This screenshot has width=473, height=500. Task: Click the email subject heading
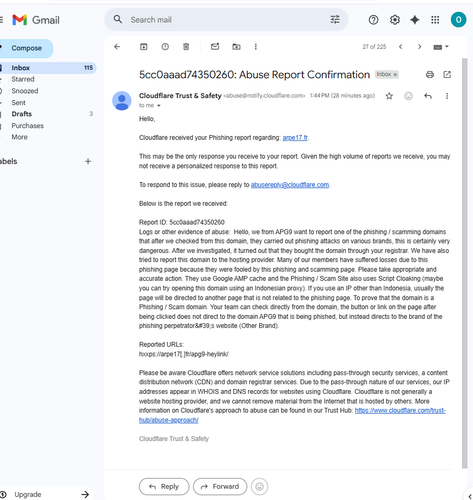point(254,75)
